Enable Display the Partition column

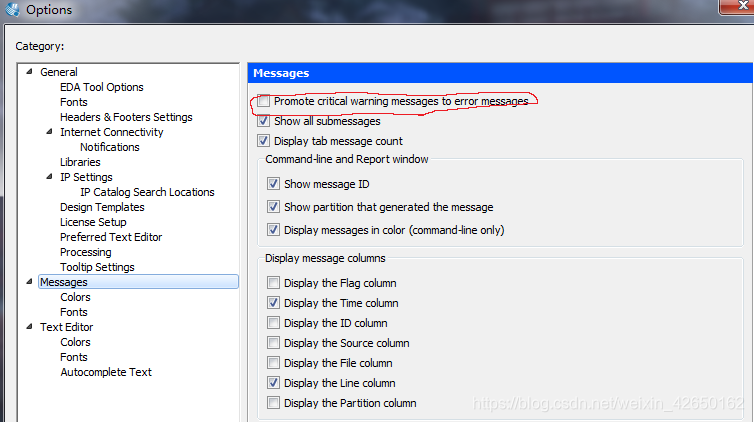(274, 403)
